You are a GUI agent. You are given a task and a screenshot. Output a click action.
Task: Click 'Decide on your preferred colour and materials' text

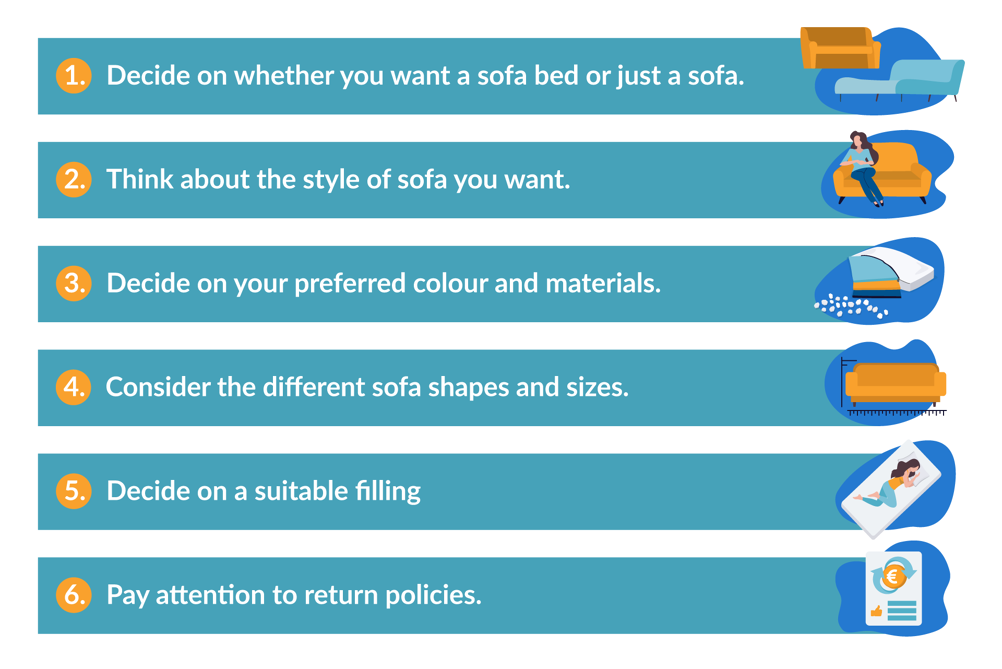pyautogui.click(x=383, y=284)
